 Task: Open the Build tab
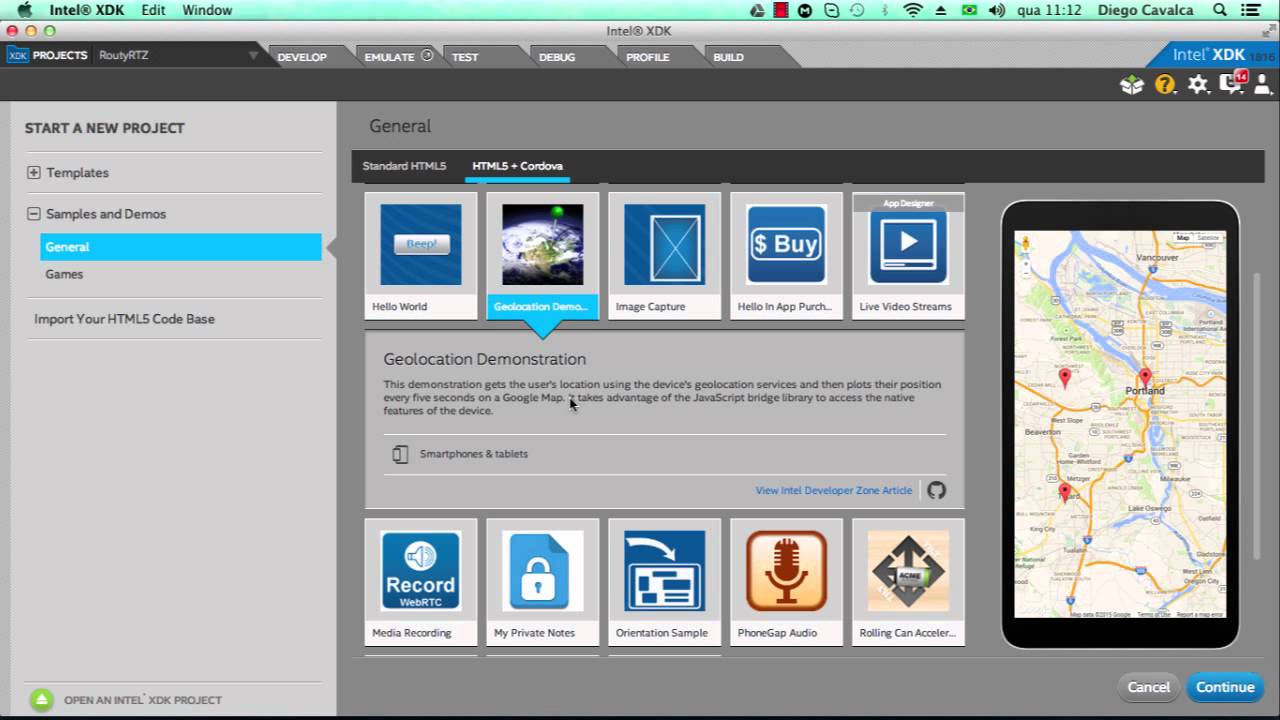click(x=728, y=57)
